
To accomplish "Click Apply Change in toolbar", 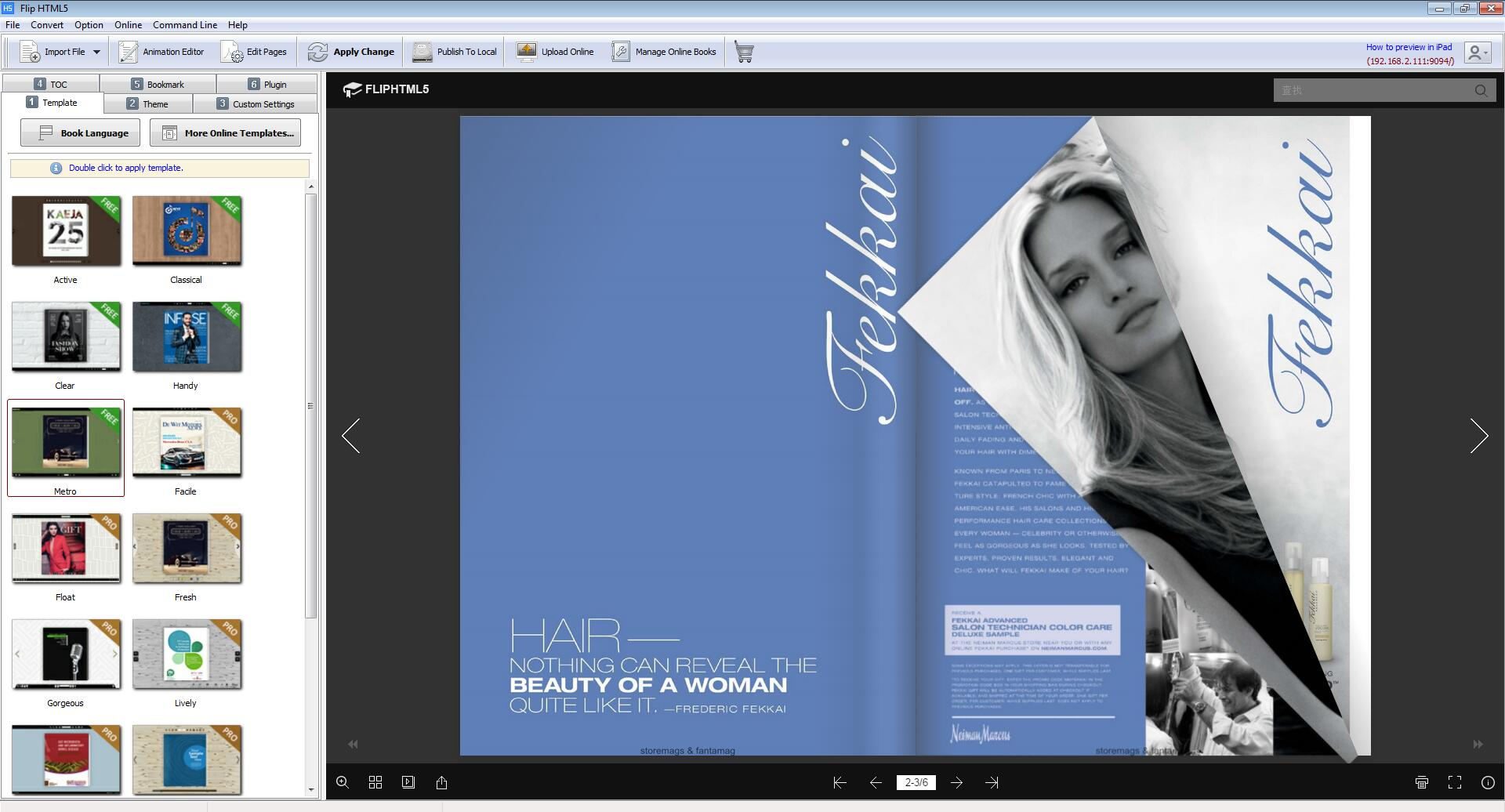I will (x=351, y=52).
